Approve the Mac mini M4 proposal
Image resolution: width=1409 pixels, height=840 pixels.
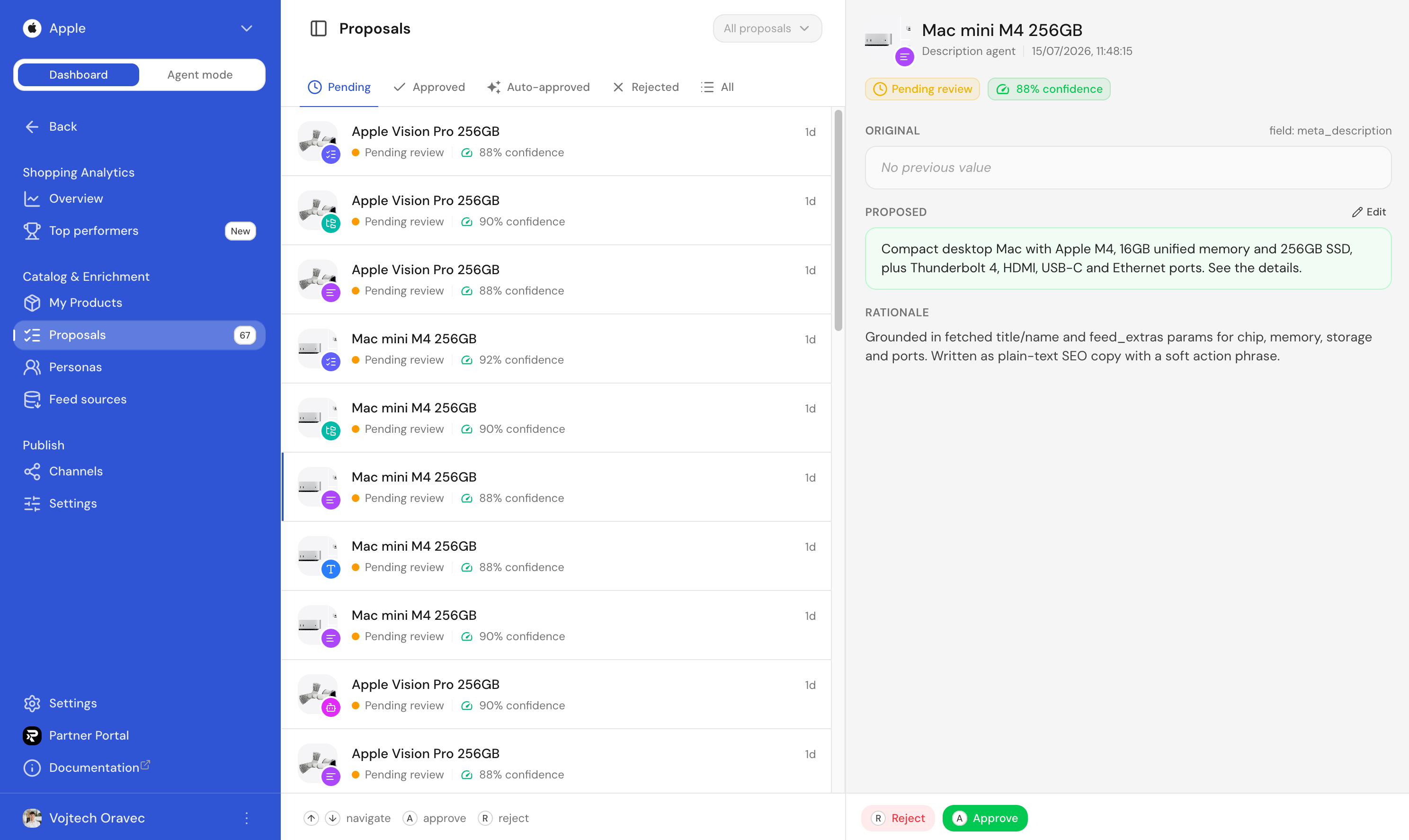(985, 818)
